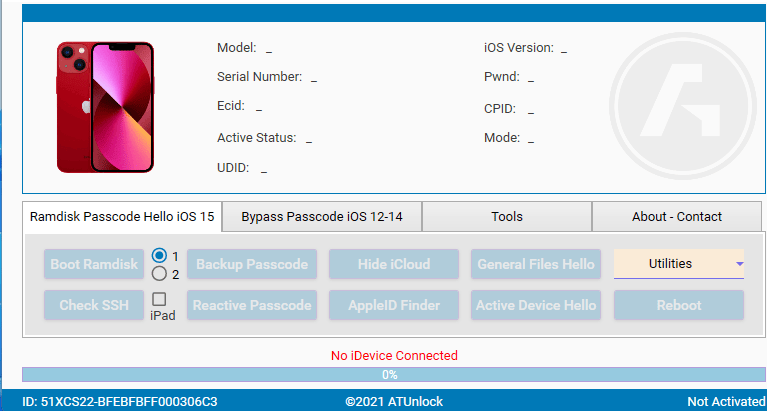Click the ID 51XCS22-BFEBFBFF000306C3 text
The width and height of the screenshot is (767, 411).
120,402
